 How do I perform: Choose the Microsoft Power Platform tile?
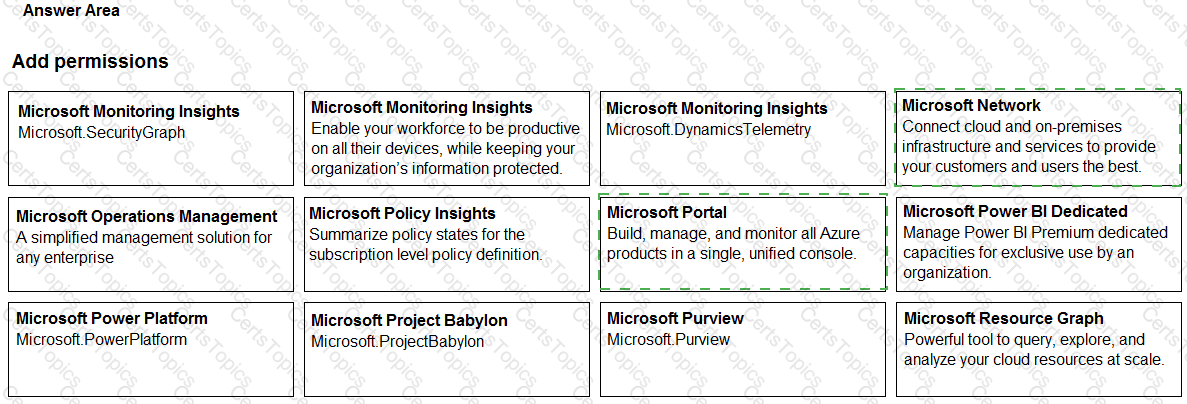(151, 350)
